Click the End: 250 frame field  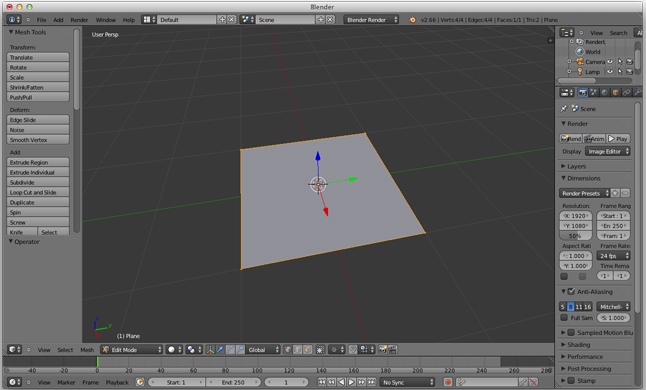234,382
